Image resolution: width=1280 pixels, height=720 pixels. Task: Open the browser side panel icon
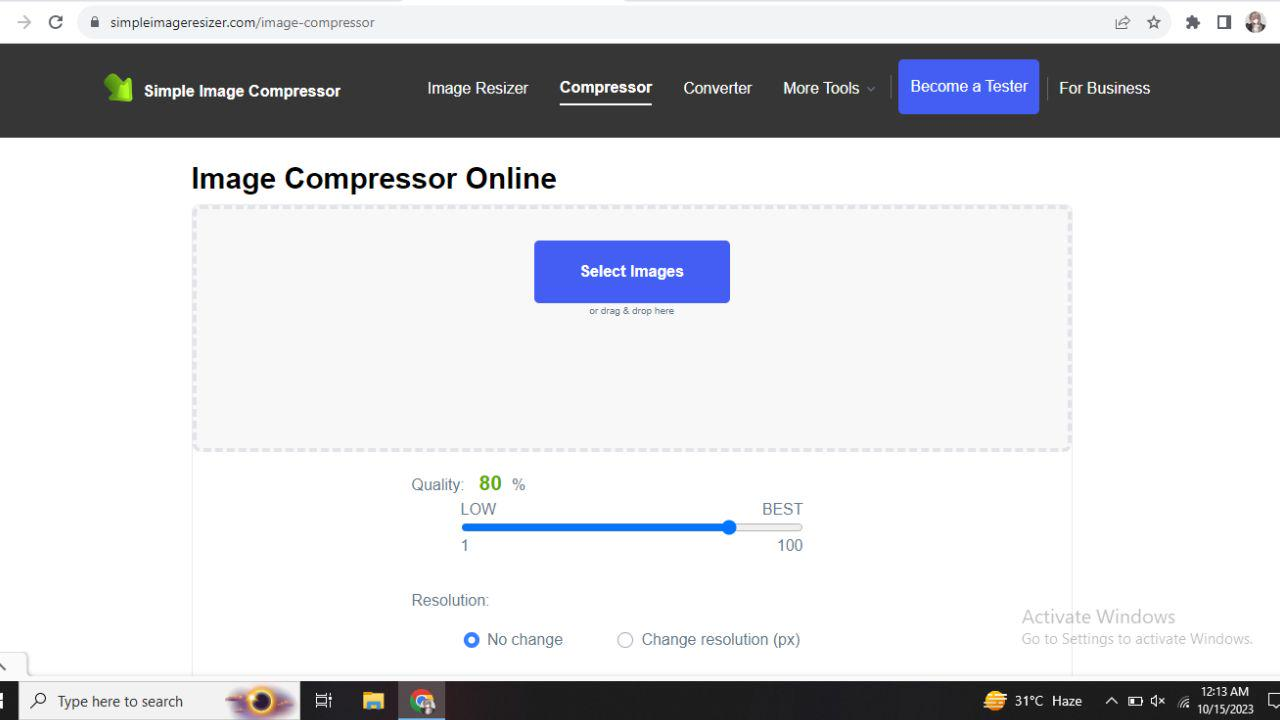(x=1224, y=21)
